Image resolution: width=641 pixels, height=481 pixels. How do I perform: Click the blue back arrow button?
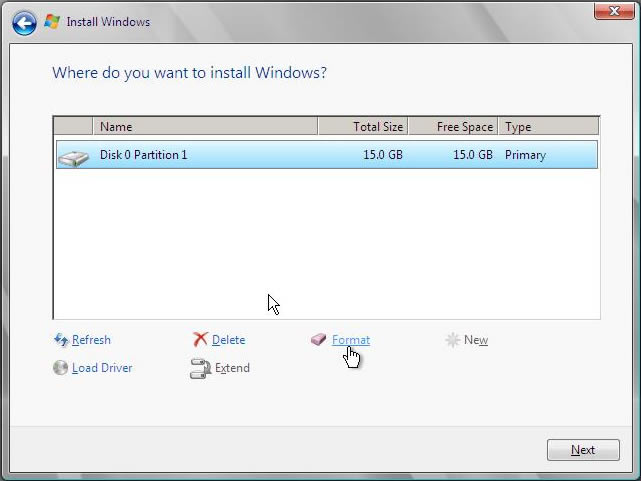pyautogui.click(x=25, y=21)
